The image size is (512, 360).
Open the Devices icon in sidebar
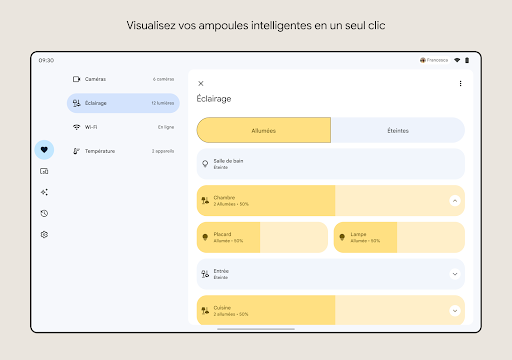point(44,171)
